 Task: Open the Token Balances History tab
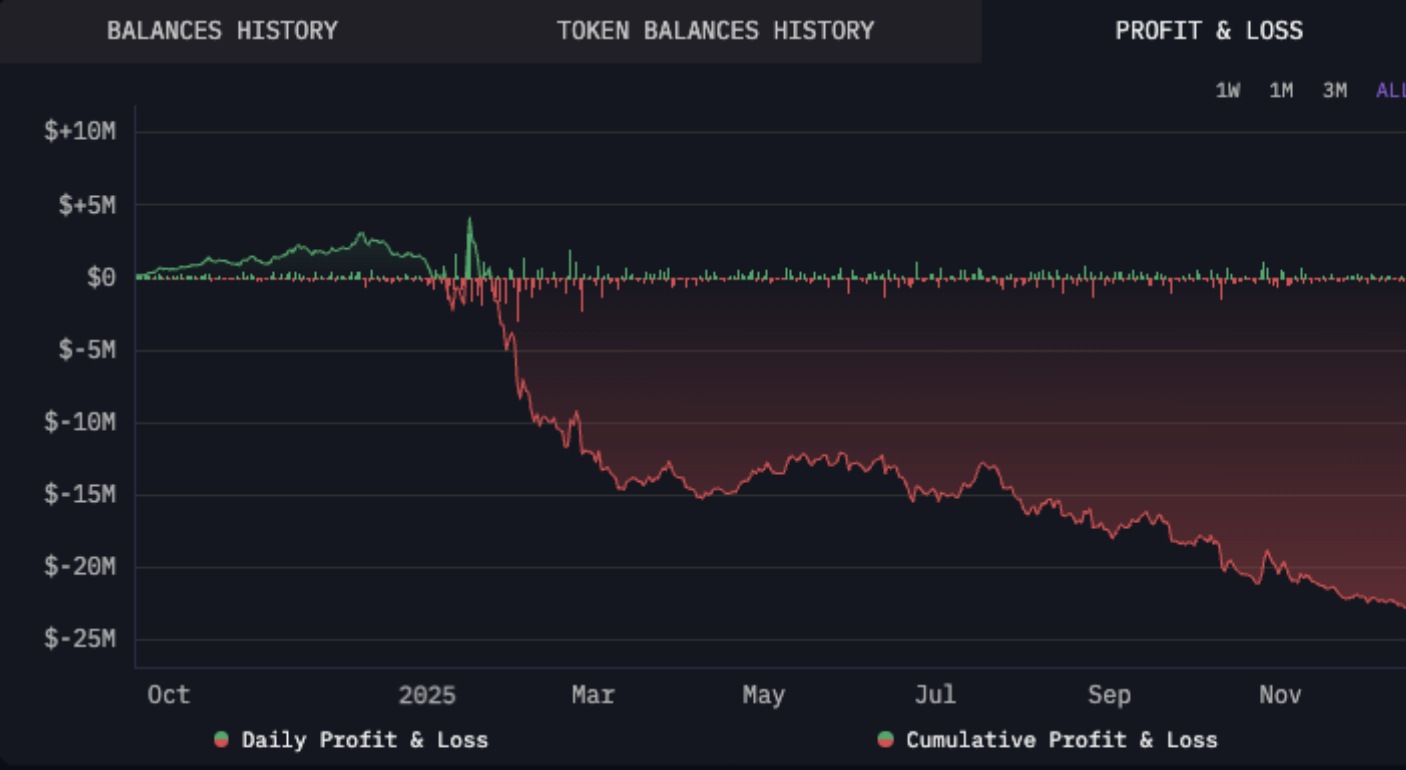pos(715,31)
